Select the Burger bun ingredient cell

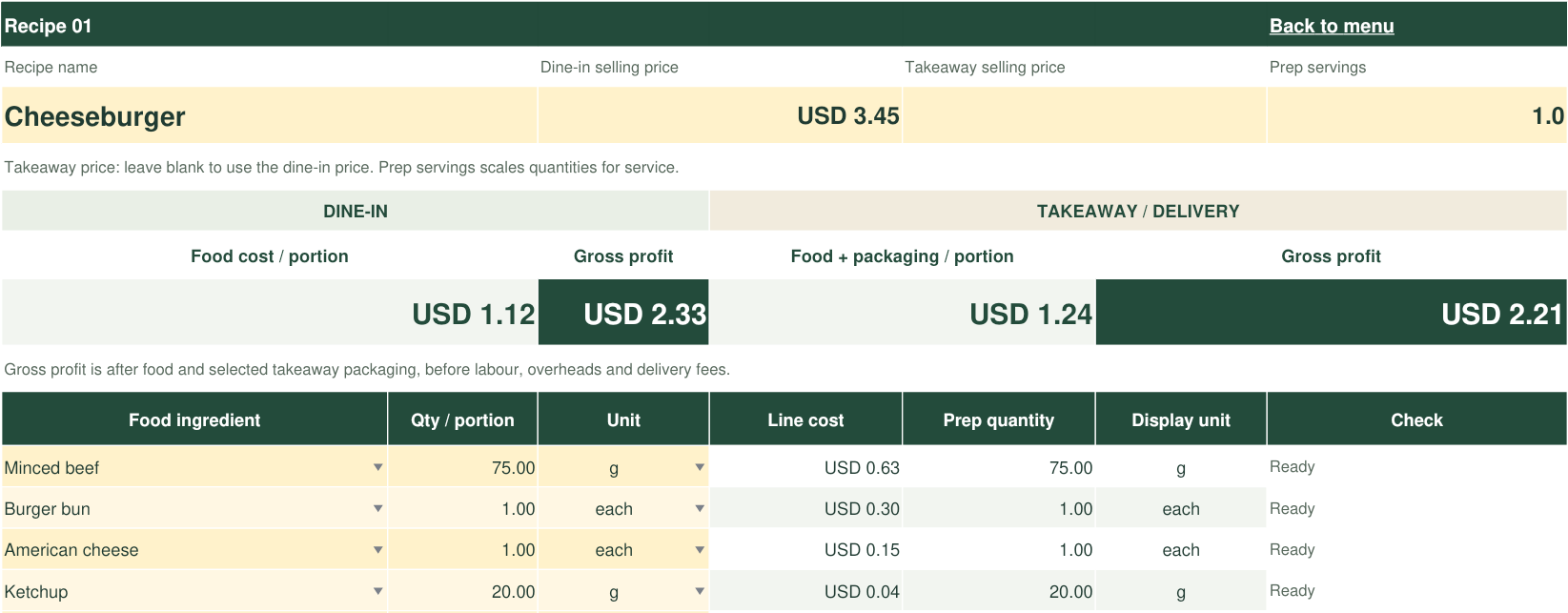[x=194, y=508]
